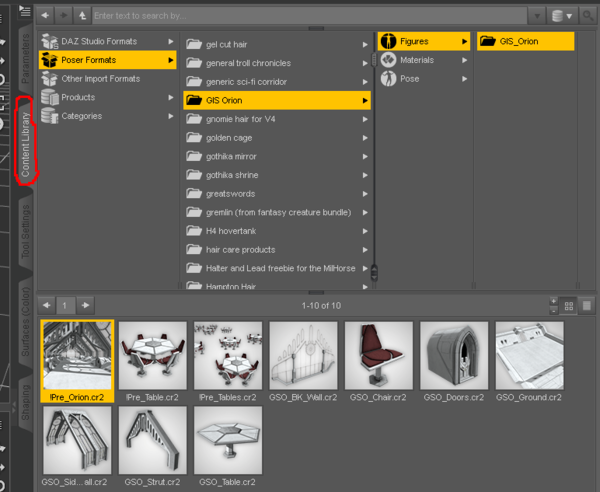
Task: Expand the Products arrow
Action: 171,97
